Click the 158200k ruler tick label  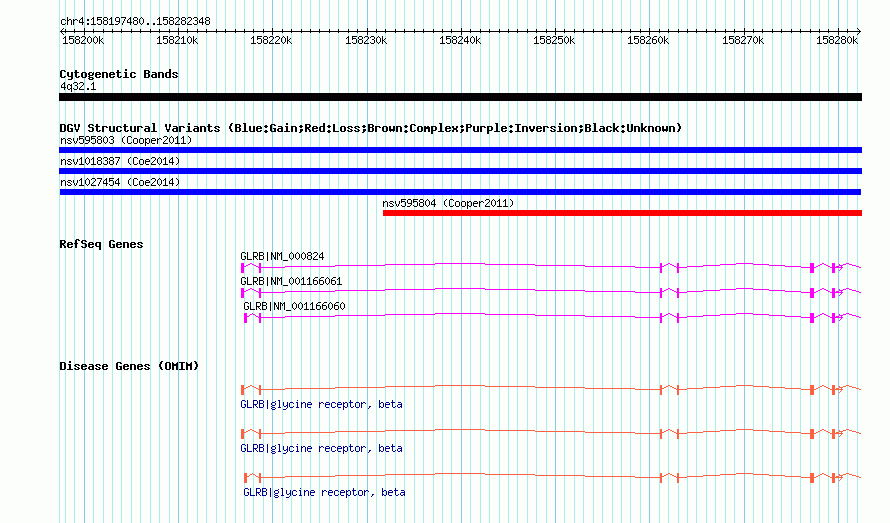tap(83, 40)
